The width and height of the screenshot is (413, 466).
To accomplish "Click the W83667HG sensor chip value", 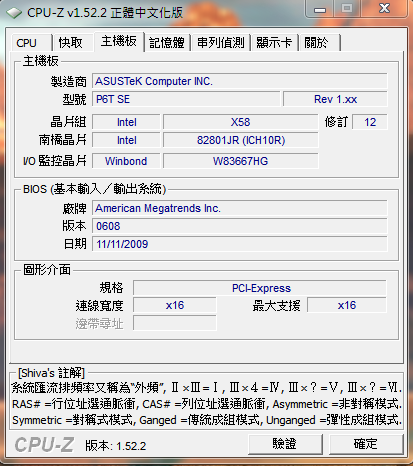I will [240, 161].
